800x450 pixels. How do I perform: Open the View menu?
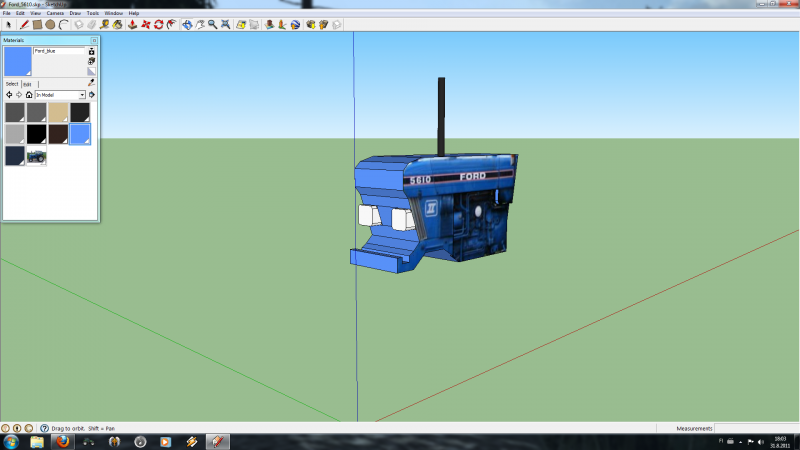(36, 13)
